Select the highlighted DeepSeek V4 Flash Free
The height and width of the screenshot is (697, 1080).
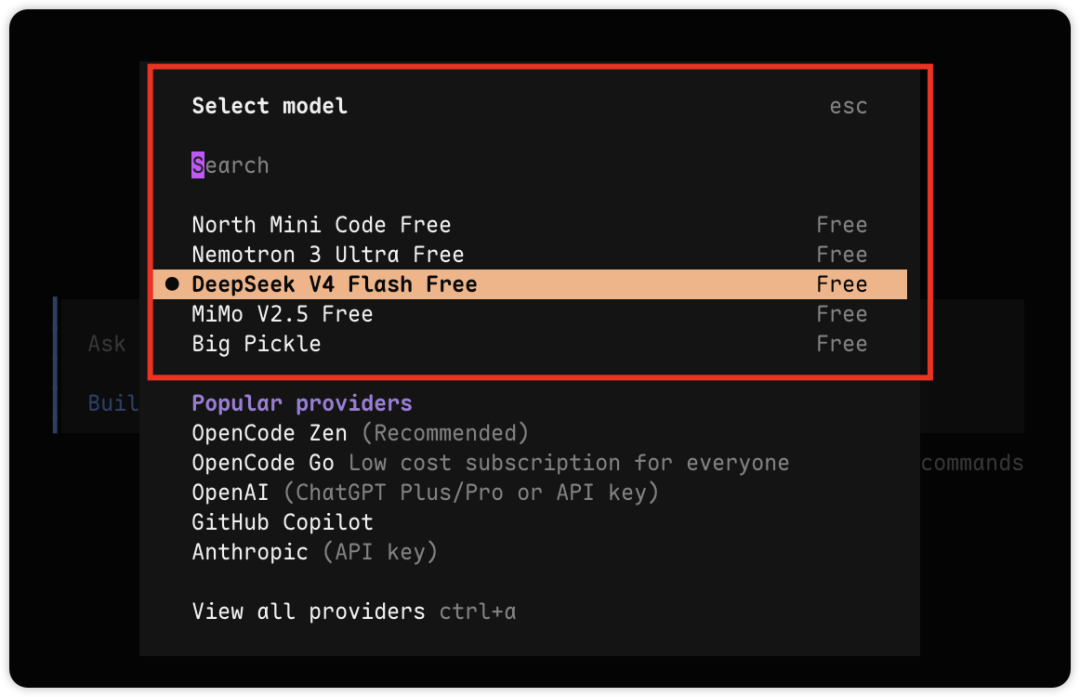pyautogui.click(x=529, y=284)
